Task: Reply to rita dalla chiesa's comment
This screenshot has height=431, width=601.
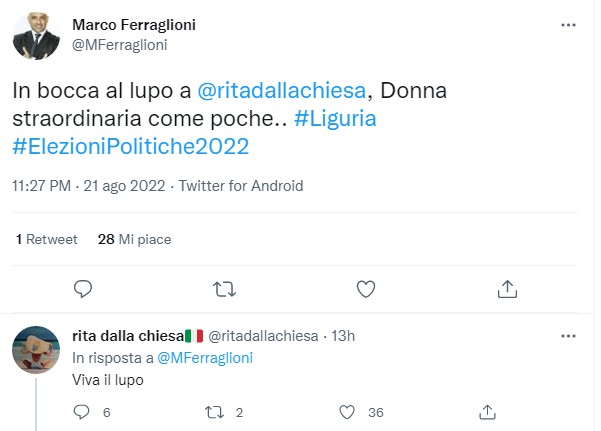Action: [x=83, y=411]
